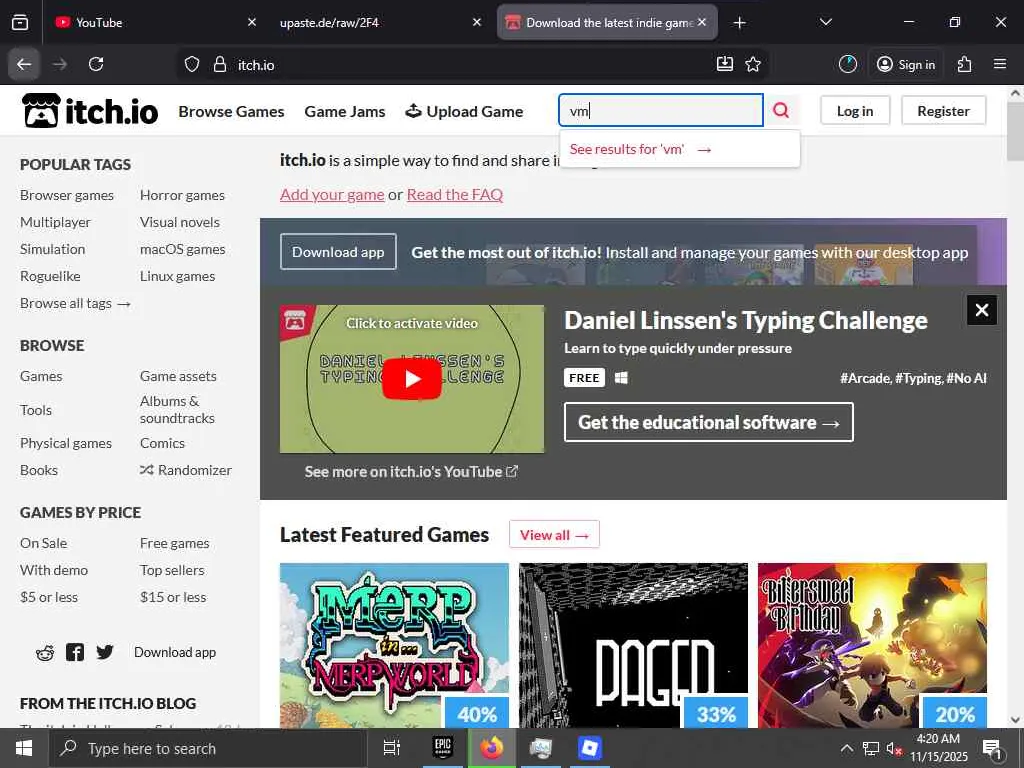The width and height of the screenshot is (1024, 768).
Task: Close the upaste.de tab
Action: (477, 22)
